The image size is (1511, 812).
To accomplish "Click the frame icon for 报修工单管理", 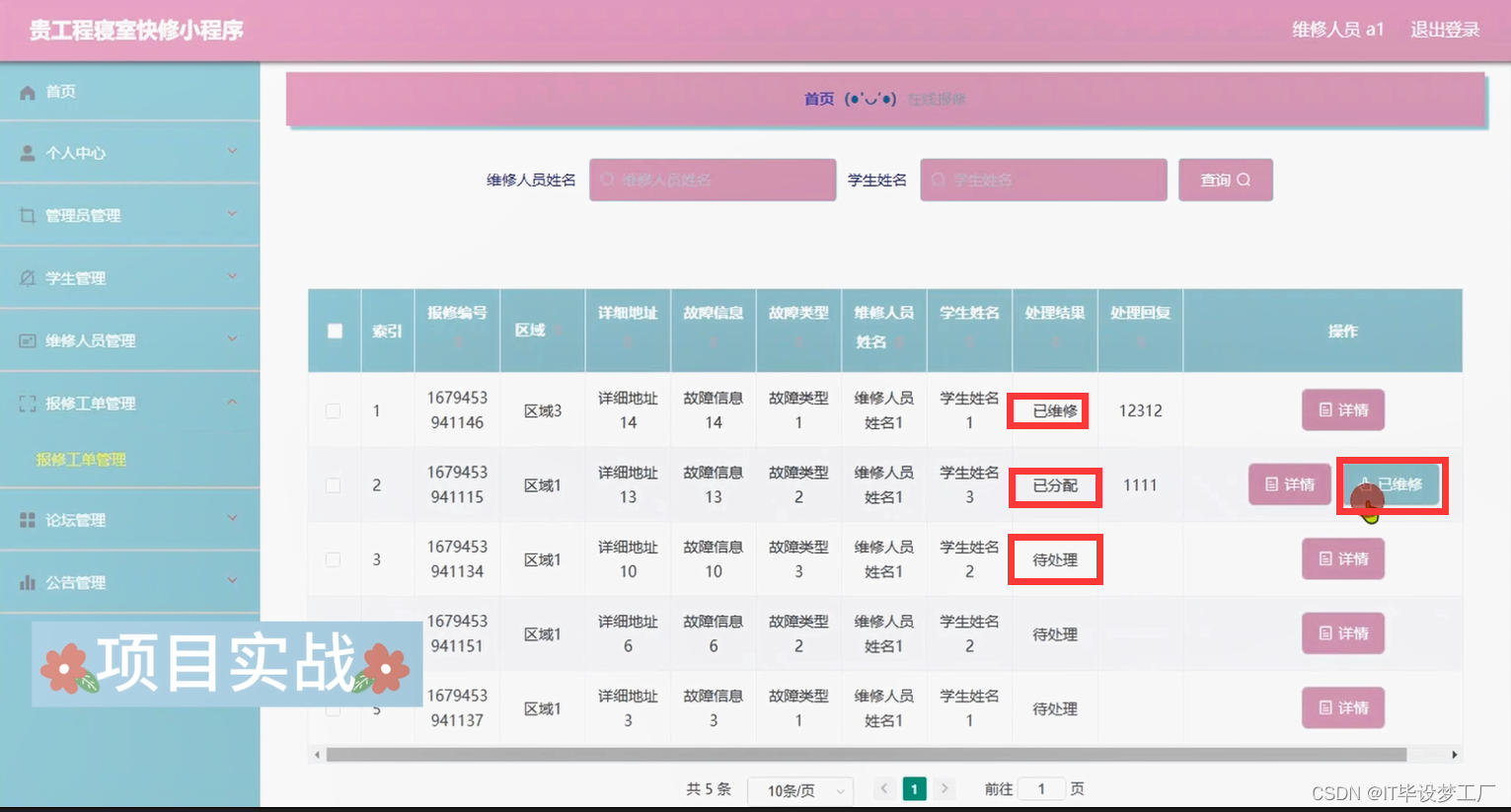I will [28, 403].
